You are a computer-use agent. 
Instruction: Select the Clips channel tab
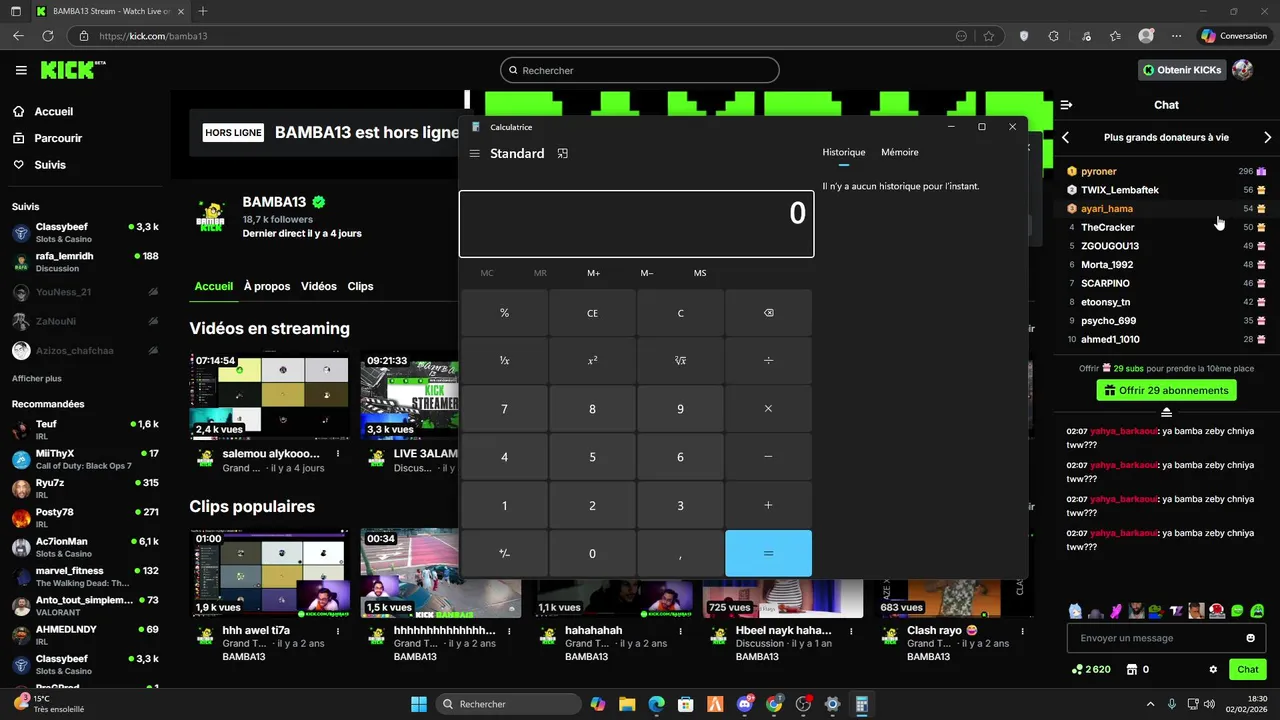click(360, 286)
